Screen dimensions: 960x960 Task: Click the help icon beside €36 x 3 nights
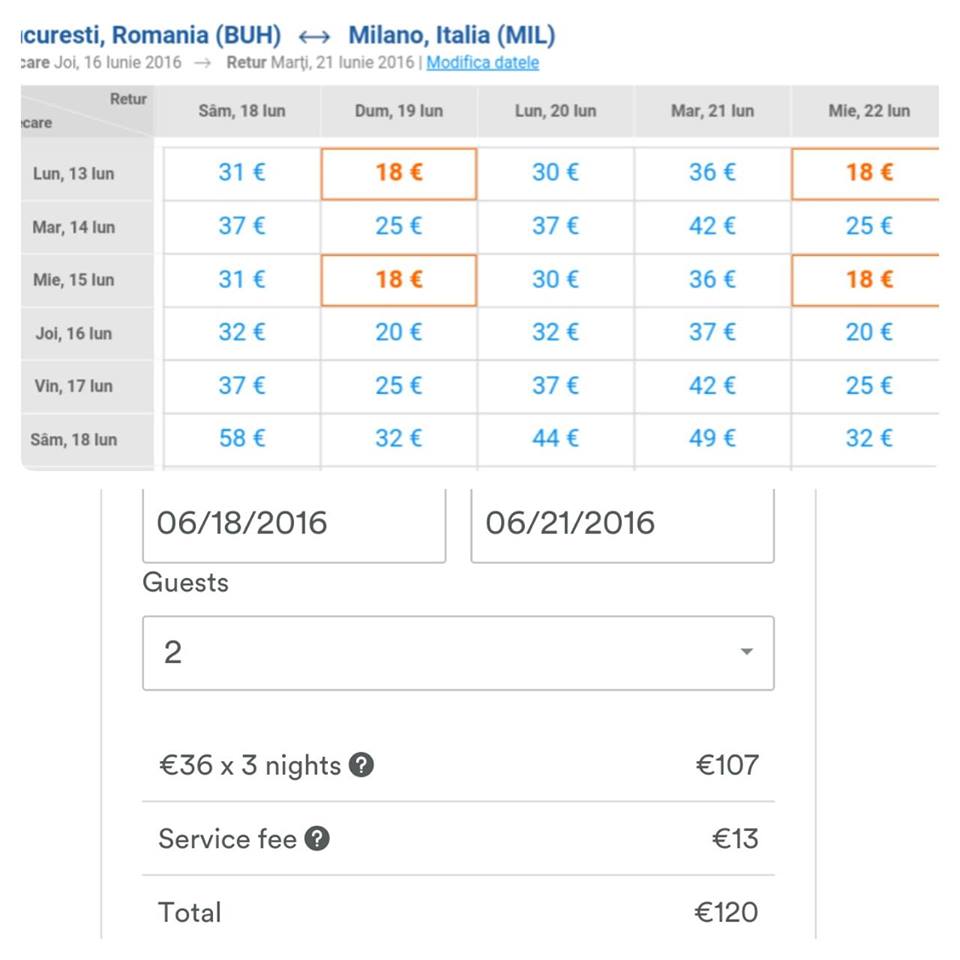[x=363, y=766]
